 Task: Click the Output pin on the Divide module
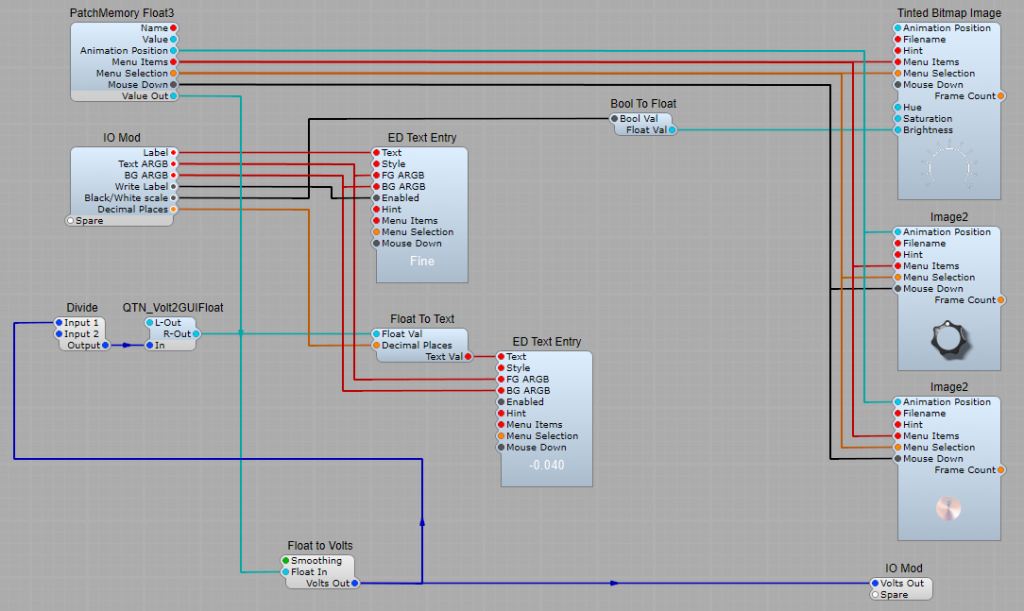106,345
